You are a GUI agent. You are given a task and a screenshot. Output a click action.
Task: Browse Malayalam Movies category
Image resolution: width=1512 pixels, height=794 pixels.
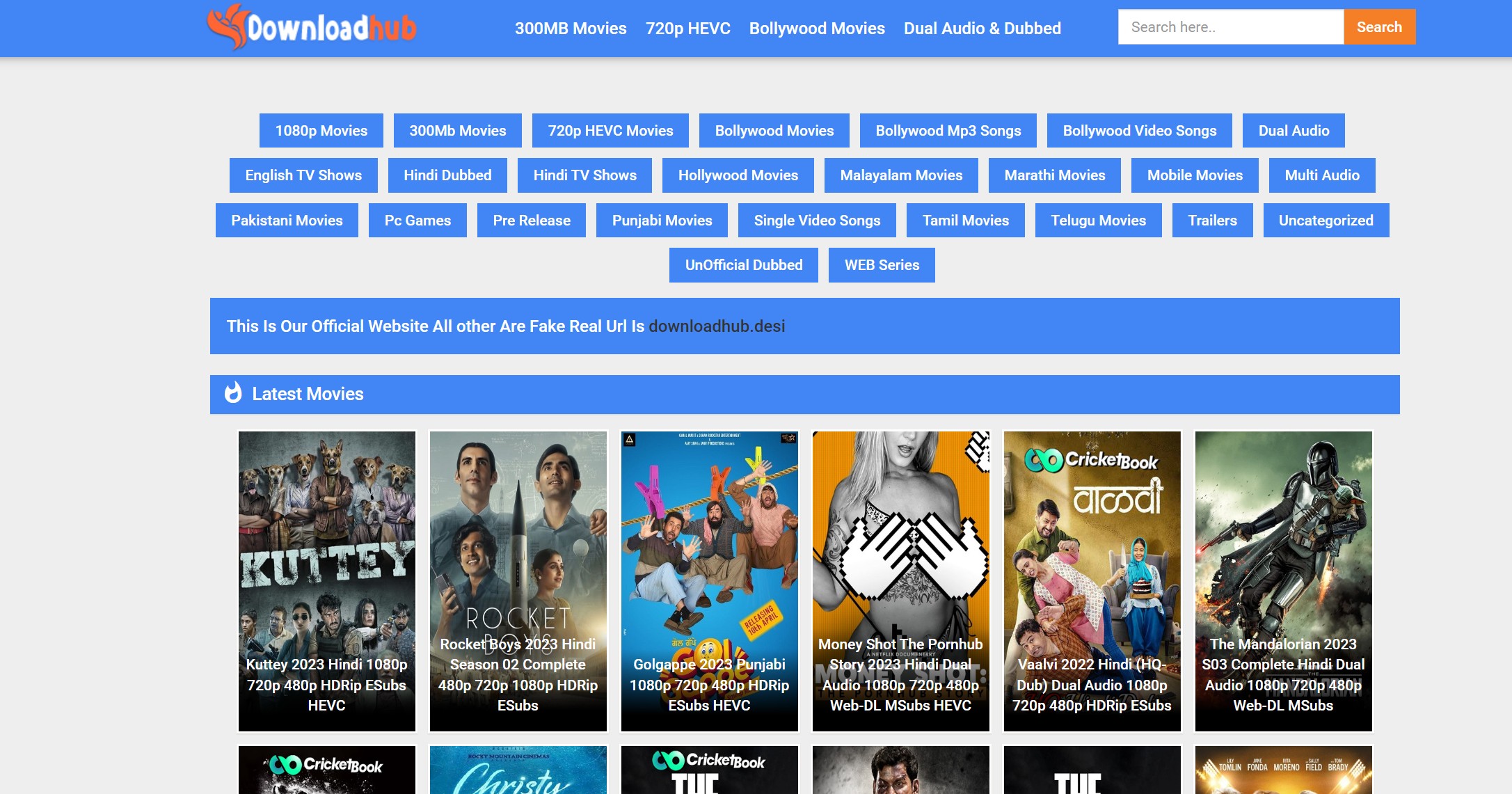point(901,175)
